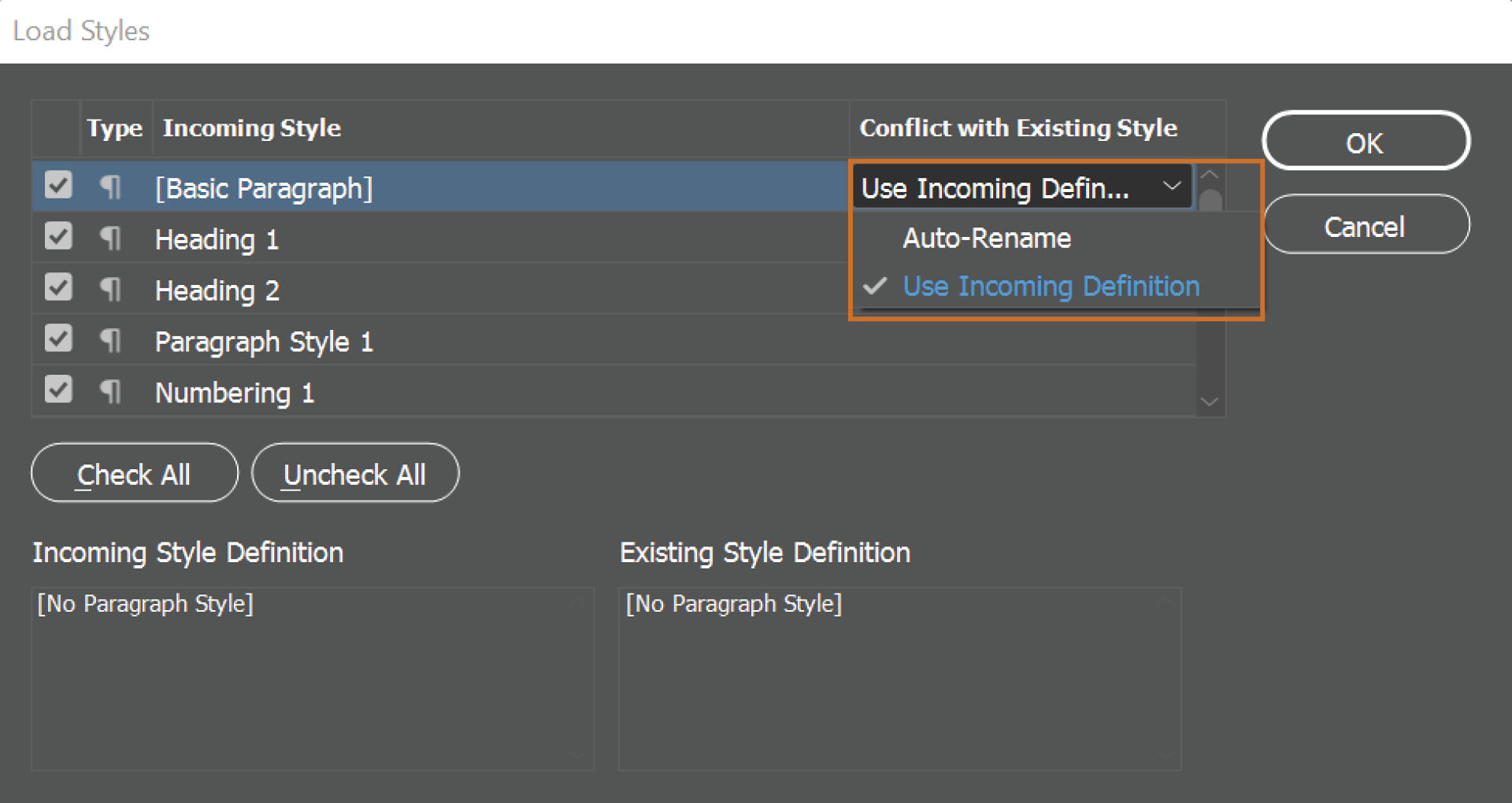Click the paragraph type icon for Heading 1
Viewport: 1512px width, 803px height.
(109, 239)
